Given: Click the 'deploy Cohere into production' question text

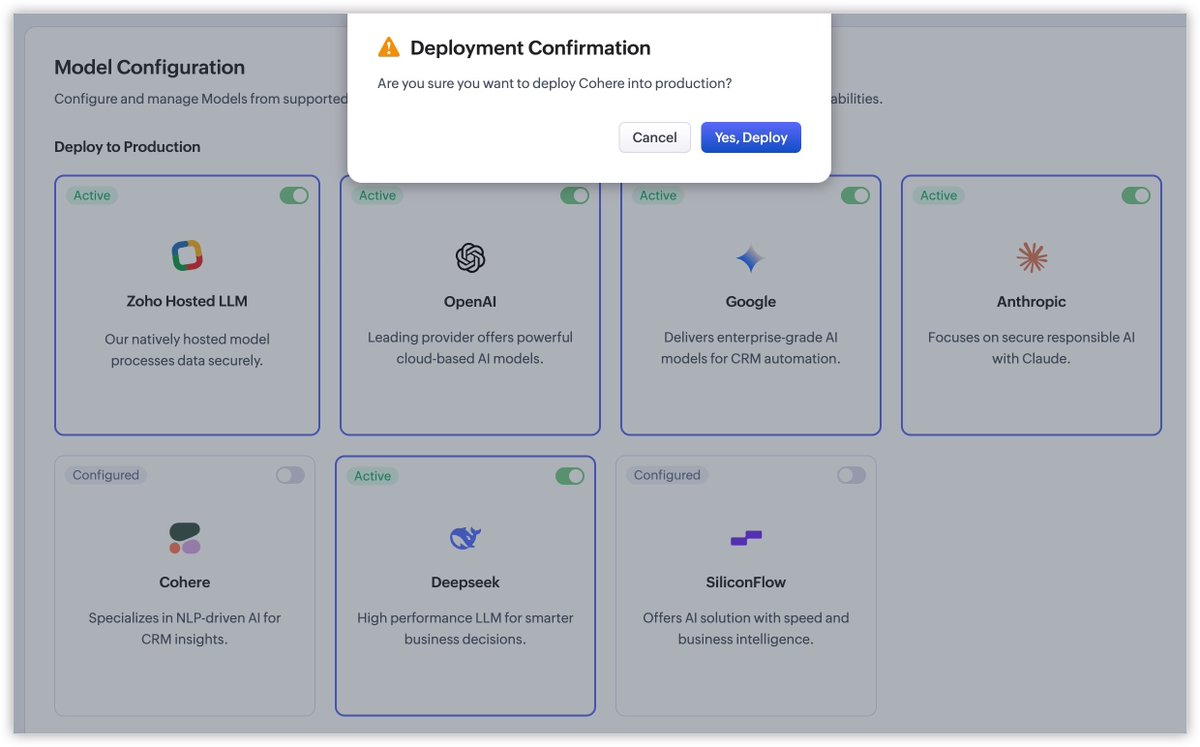Looking at the screenshot, I should pyautogui.click(x=555, y=84).
